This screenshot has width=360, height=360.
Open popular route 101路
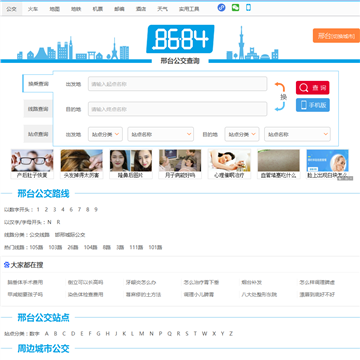[x=155, y=247]
